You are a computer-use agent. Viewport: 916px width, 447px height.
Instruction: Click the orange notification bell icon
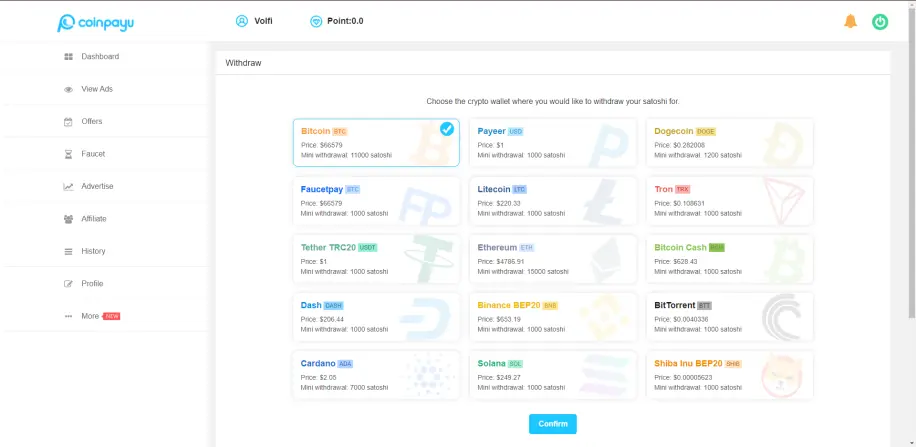tap(850, 22)
